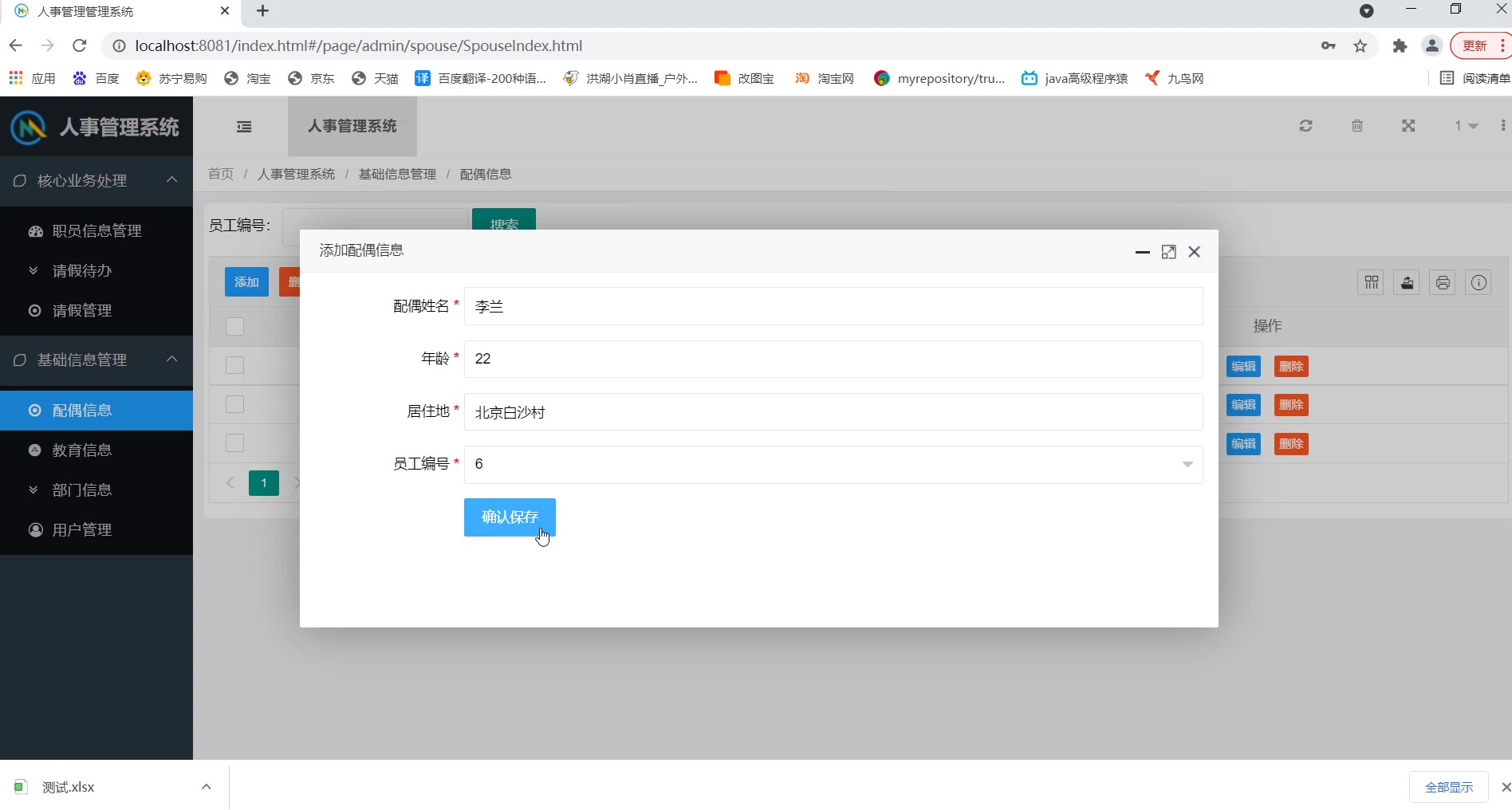
Task: Click the 首页 breadcrumb link
Action: 221,174
